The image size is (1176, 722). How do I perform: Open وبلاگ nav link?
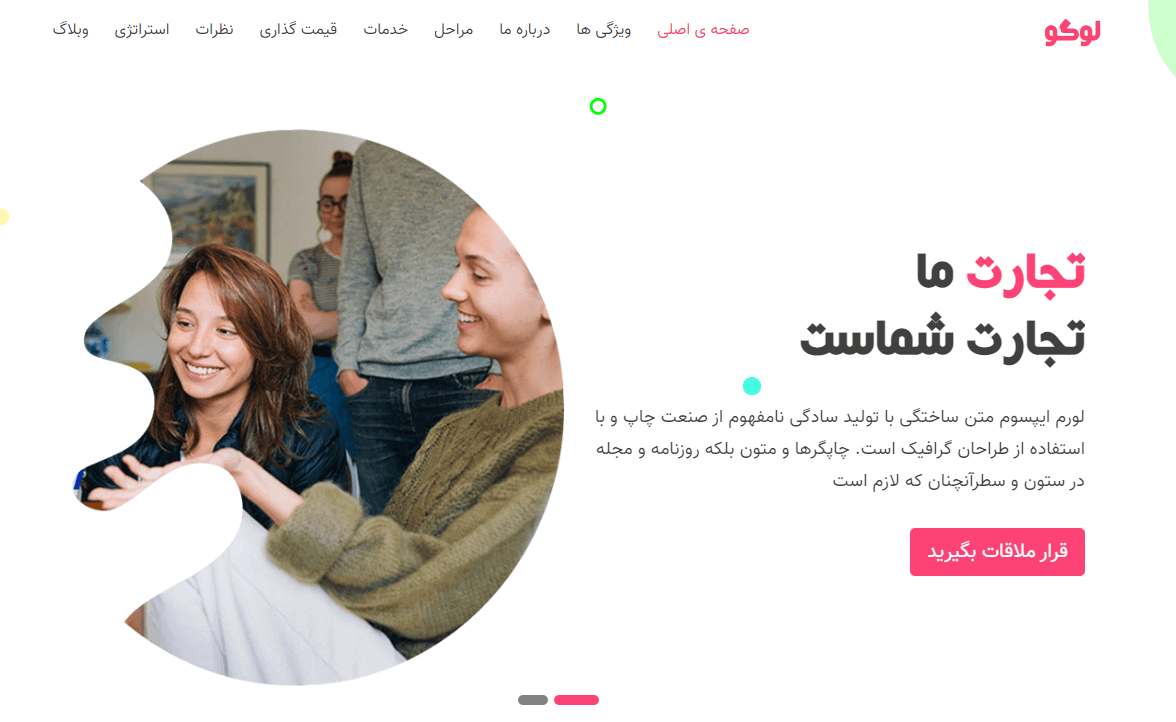[x=70, y=30]
